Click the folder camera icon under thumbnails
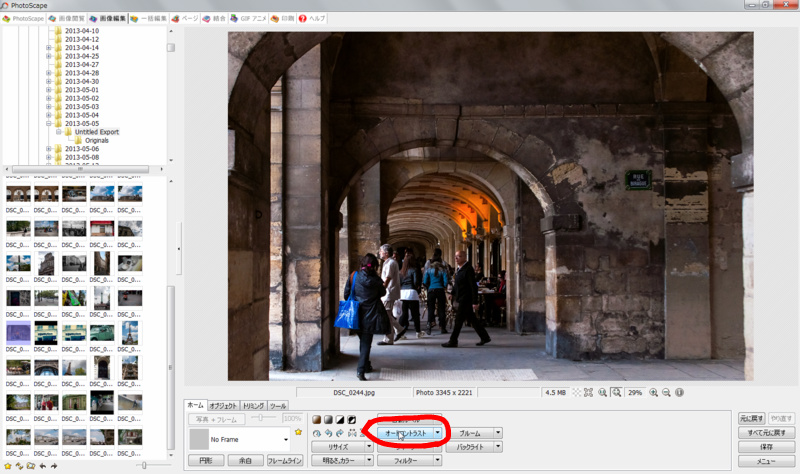The width and height of the screenshot is (800, 474). [31, 466]
